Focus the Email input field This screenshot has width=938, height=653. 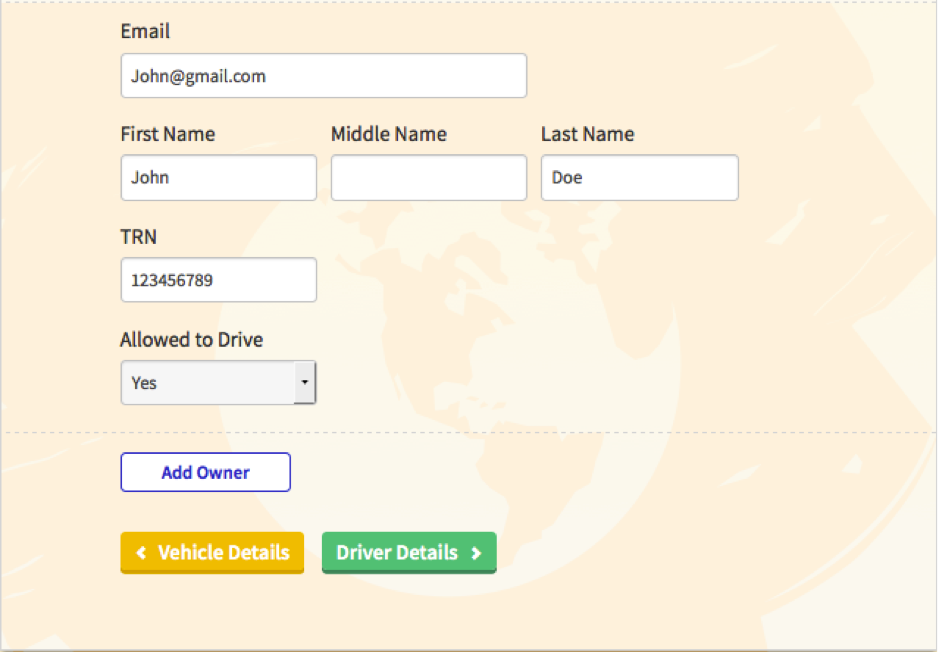(x=323, y=76)
